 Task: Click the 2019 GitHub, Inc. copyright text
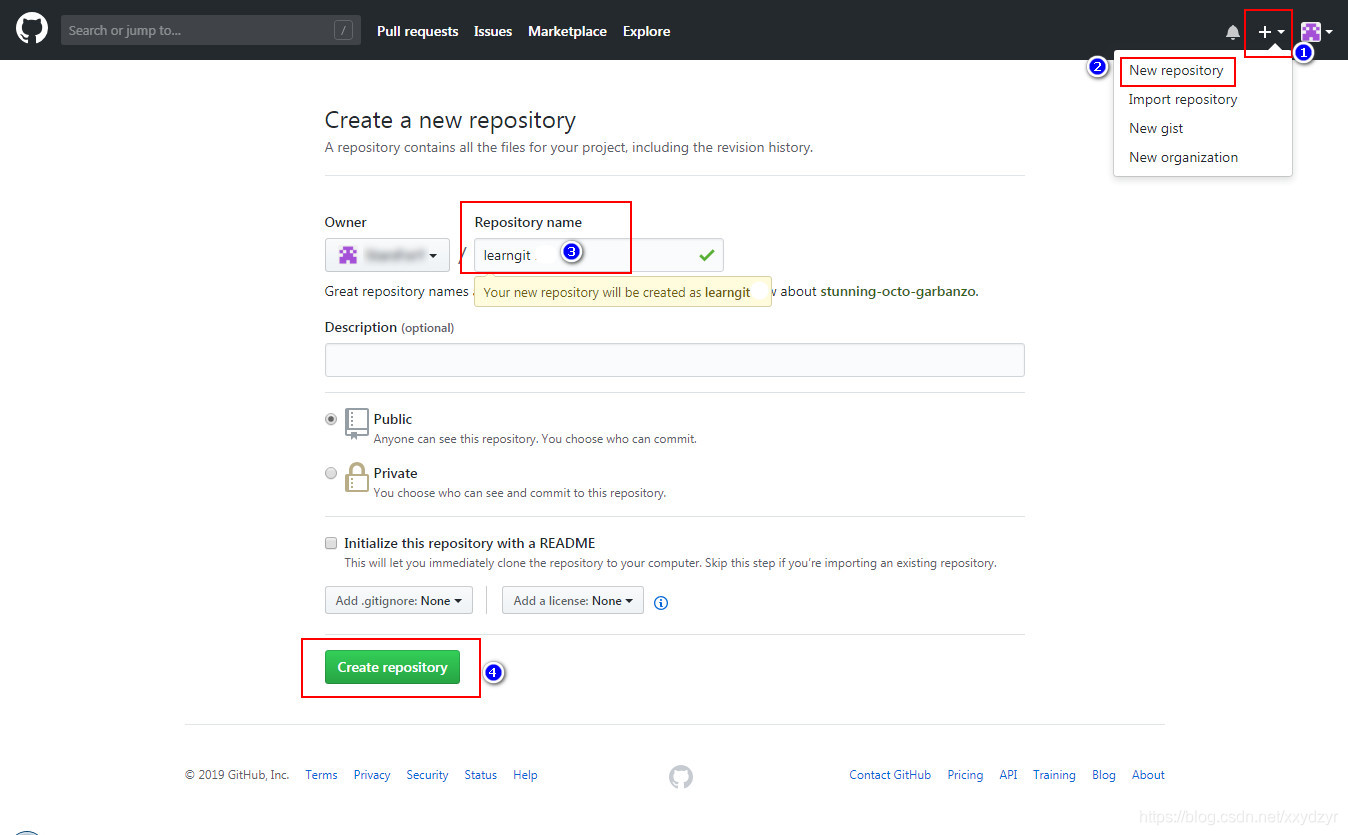coord(237,775)
